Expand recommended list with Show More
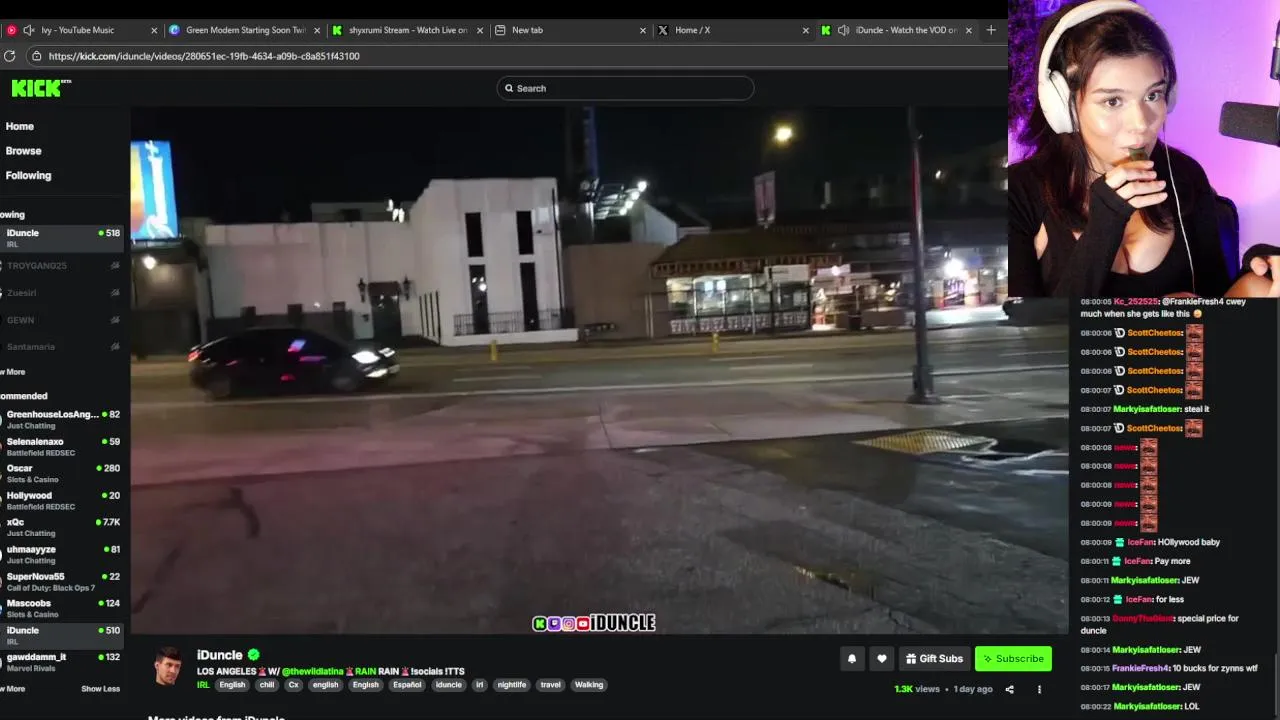The image size is (1280, 720). (x=13, y=689)
